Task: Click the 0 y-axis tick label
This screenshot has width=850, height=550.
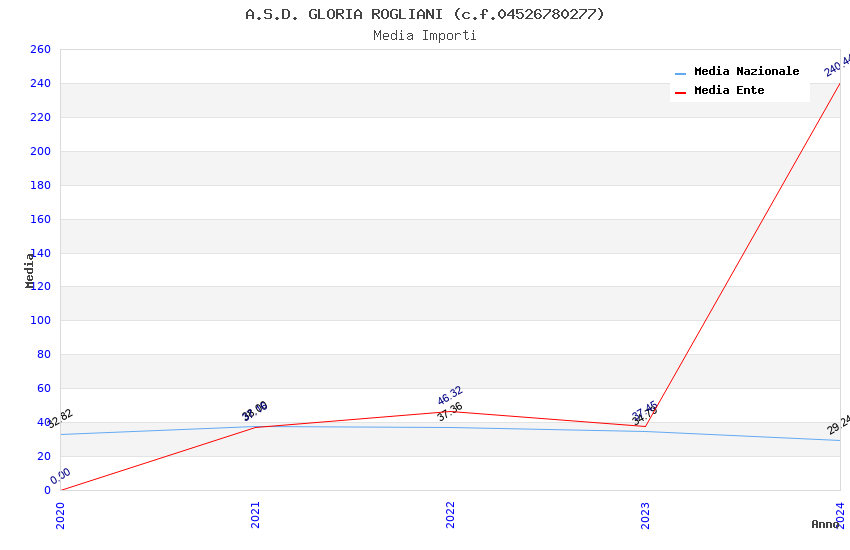Action: click(x=47, y=490)
